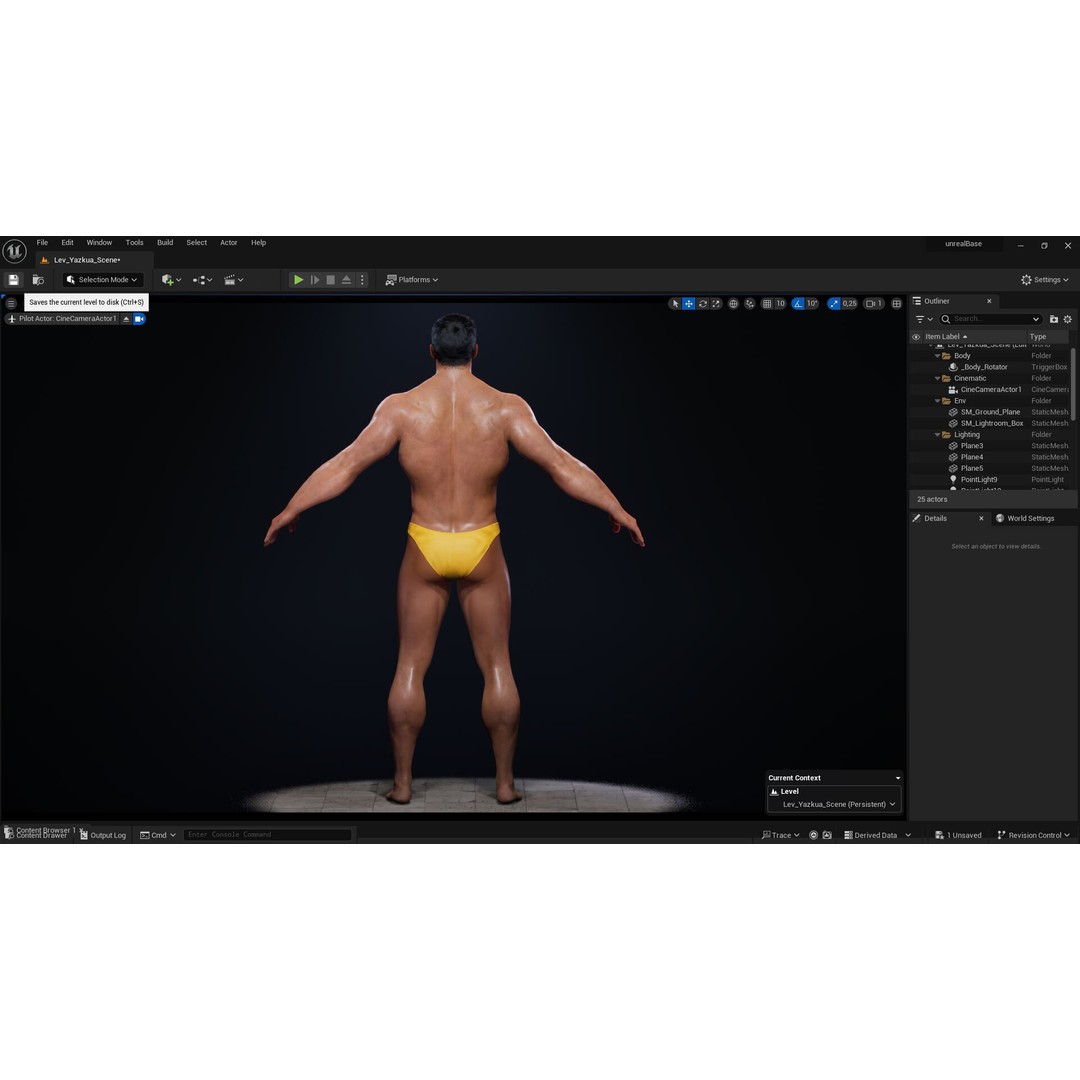
Task: Open play options three-dot menu
Action: click(x=362, y=280)
